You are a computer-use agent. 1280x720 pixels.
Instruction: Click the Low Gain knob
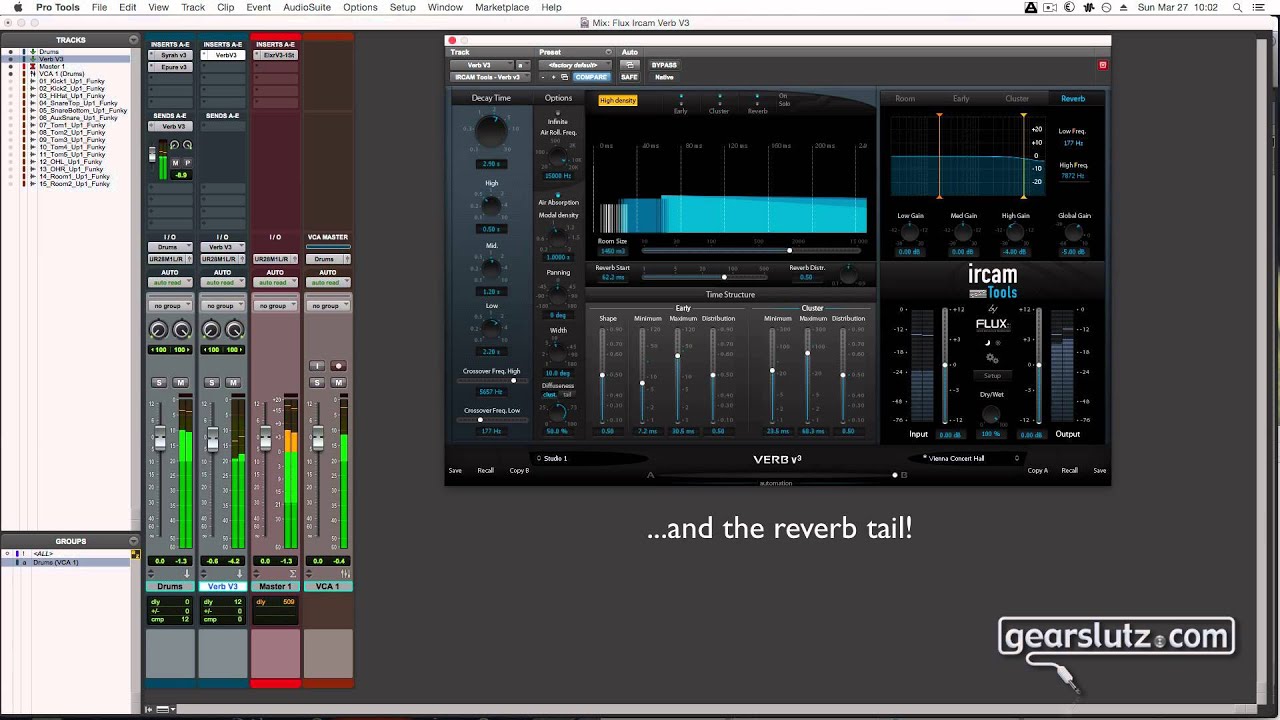point(910,232)
